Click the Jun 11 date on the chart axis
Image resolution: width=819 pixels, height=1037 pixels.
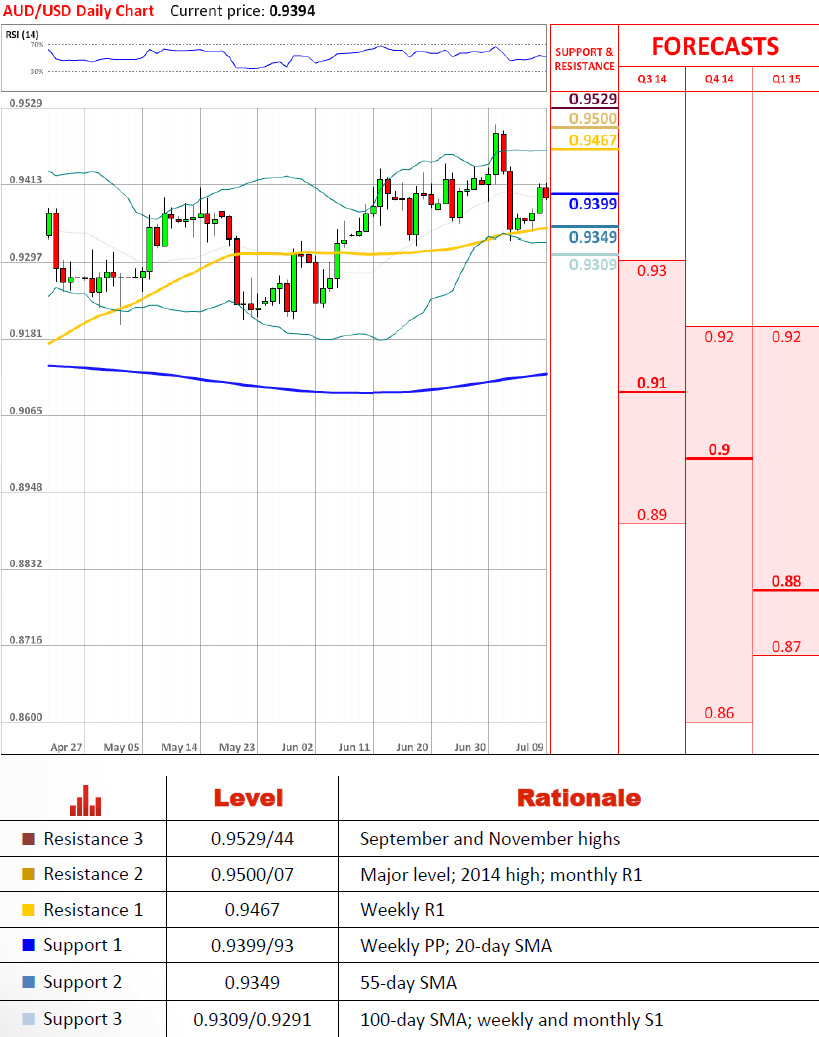click(x=354, y=747)
